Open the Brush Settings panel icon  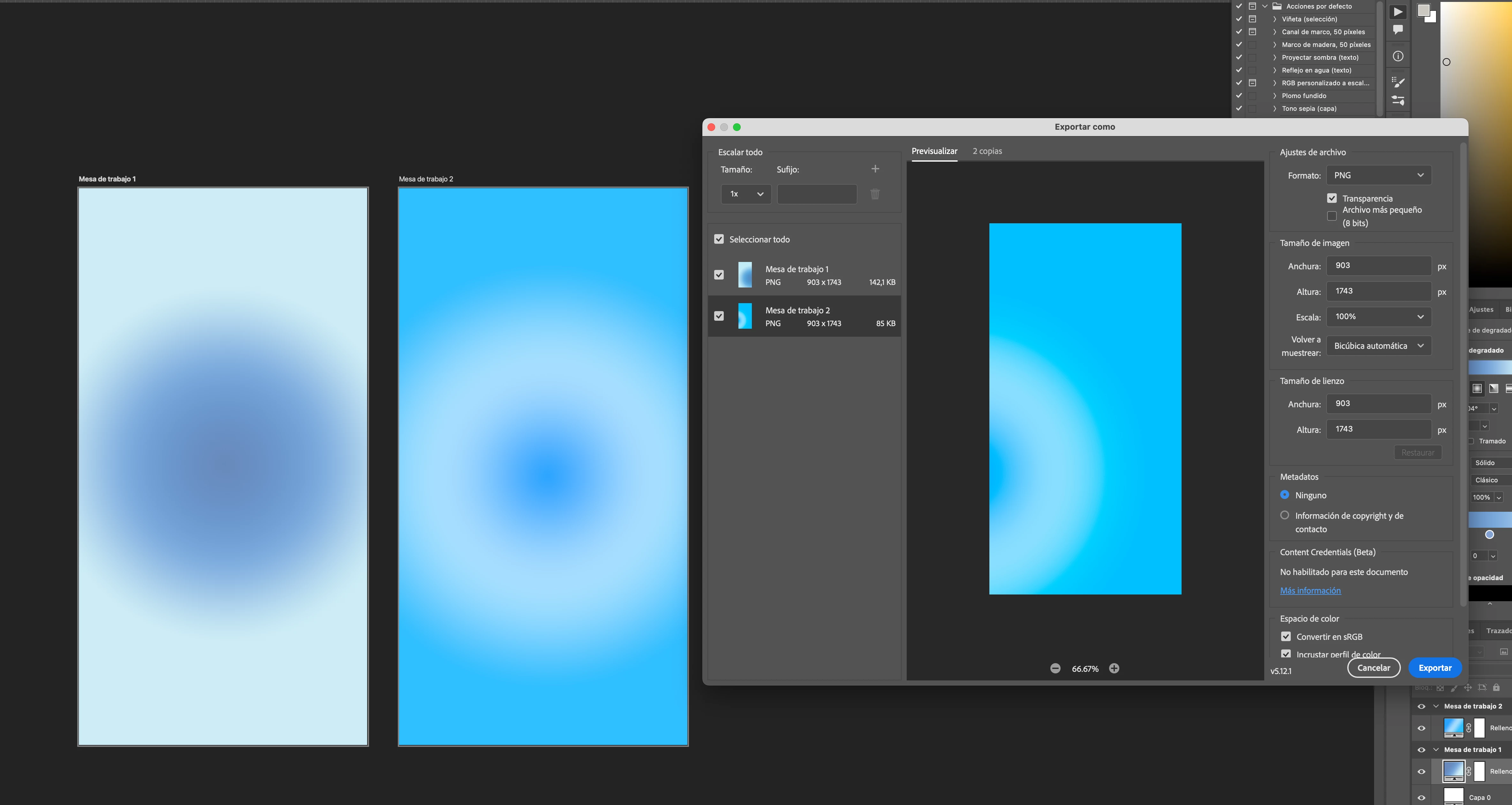click(1398, 101)
